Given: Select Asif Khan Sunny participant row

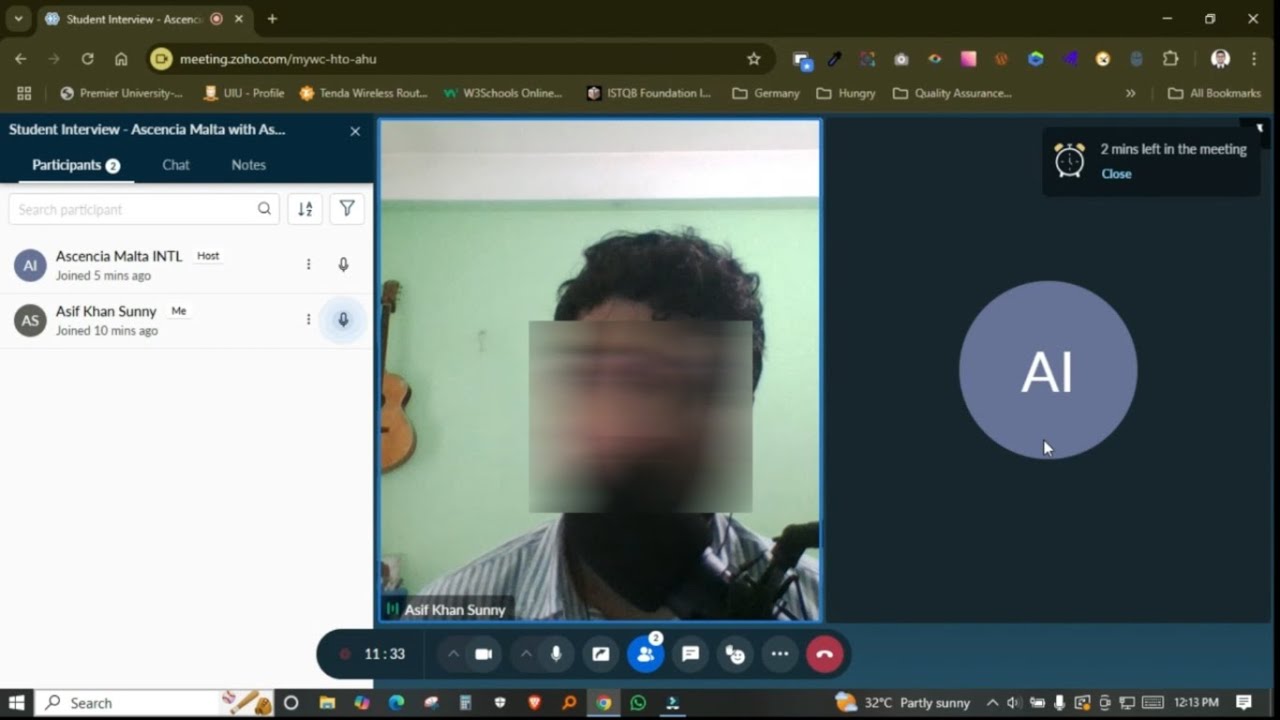Looking at the screenshot, I should (x=186, y=320).
